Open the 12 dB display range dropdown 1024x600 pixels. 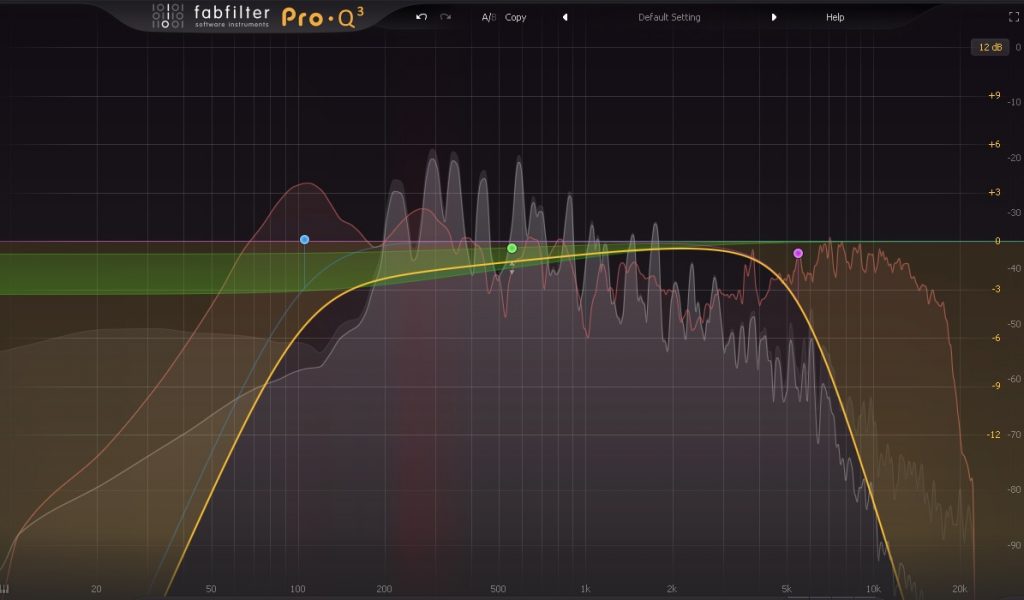point(989,47)
